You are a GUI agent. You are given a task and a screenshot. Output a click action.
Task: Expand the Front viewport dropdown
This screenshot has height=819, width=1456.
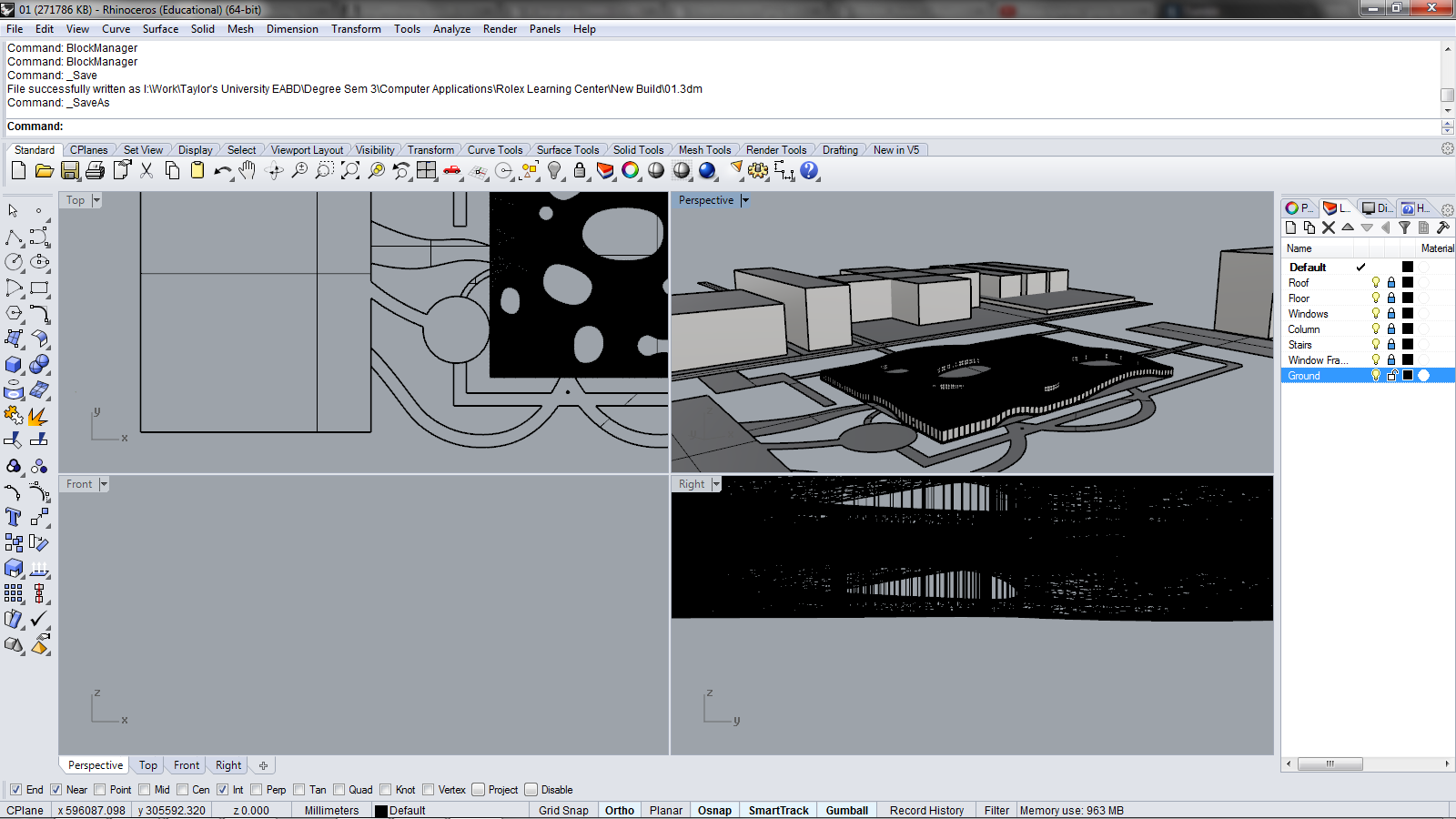point(103,483)
